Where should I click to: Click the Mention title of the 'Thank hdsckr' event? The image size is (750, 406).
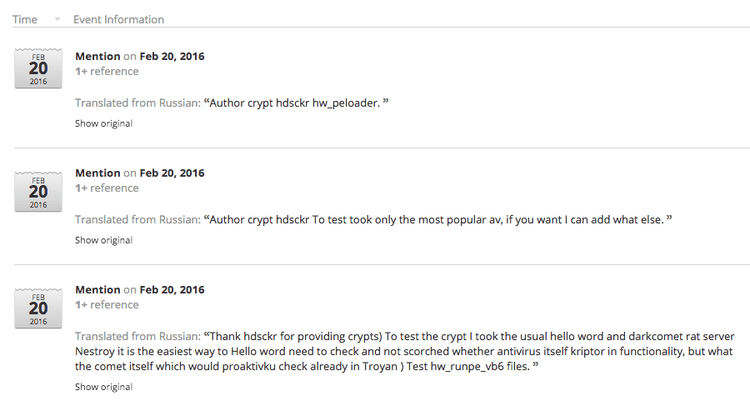[98, 290]
